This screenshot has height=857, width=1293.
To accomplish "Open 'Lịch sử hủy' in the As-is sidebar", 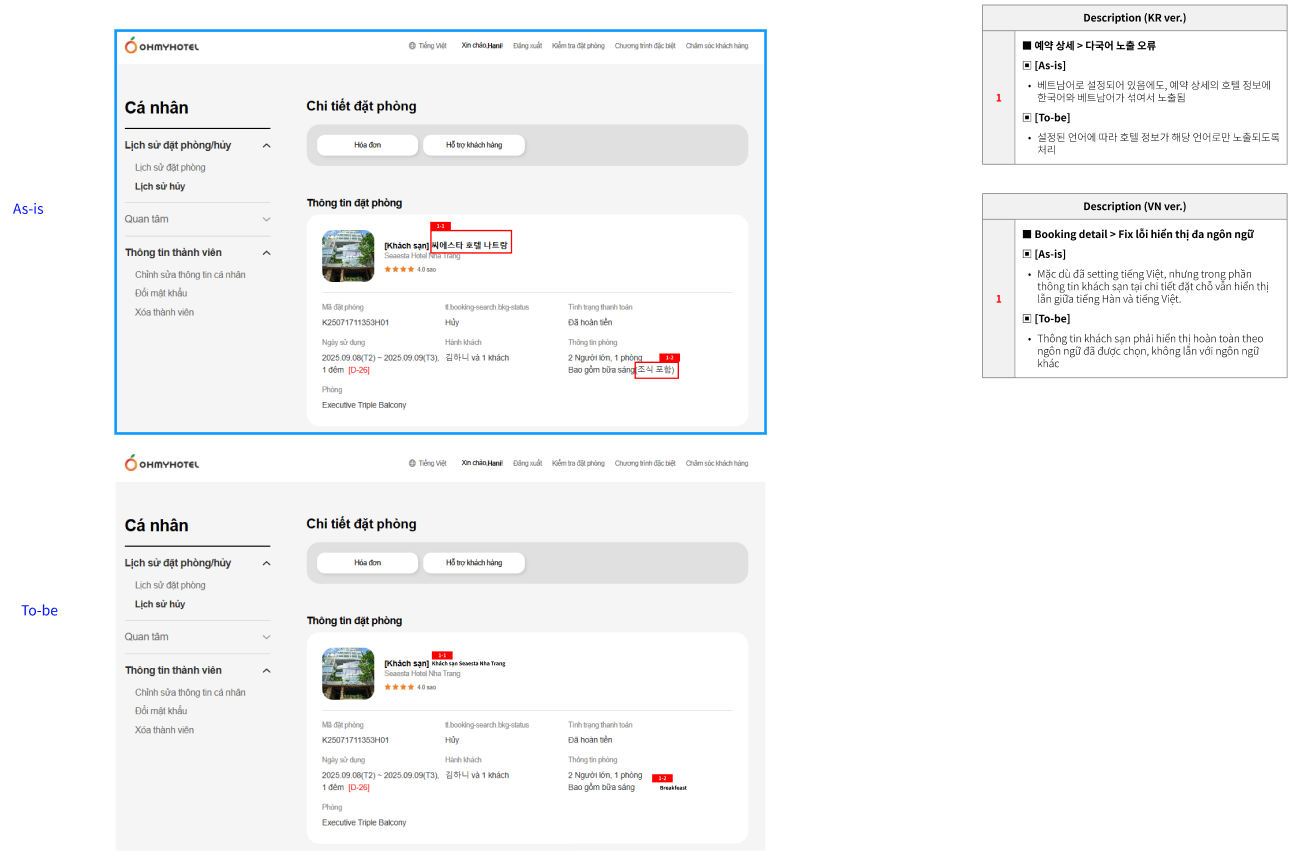I will pos(160,187).
